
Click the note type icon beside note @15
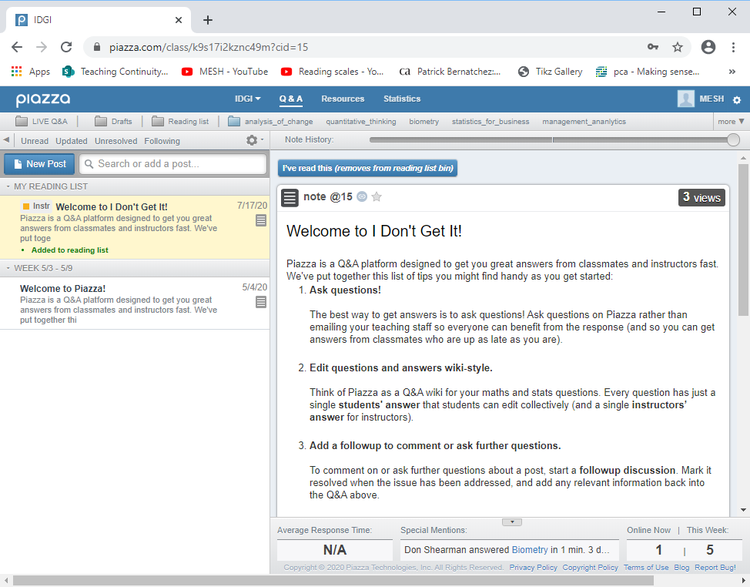tap(290, 198)
